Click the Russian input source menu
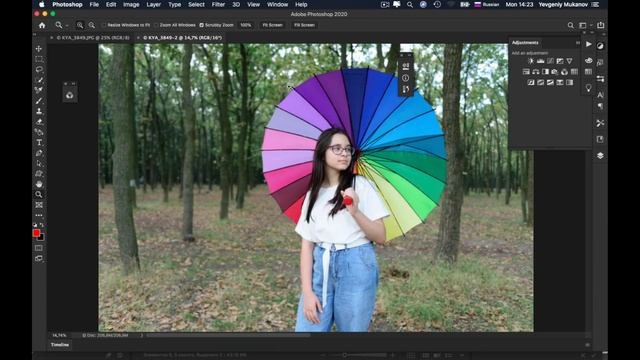The image size is (640, 360). pos(486,4)
